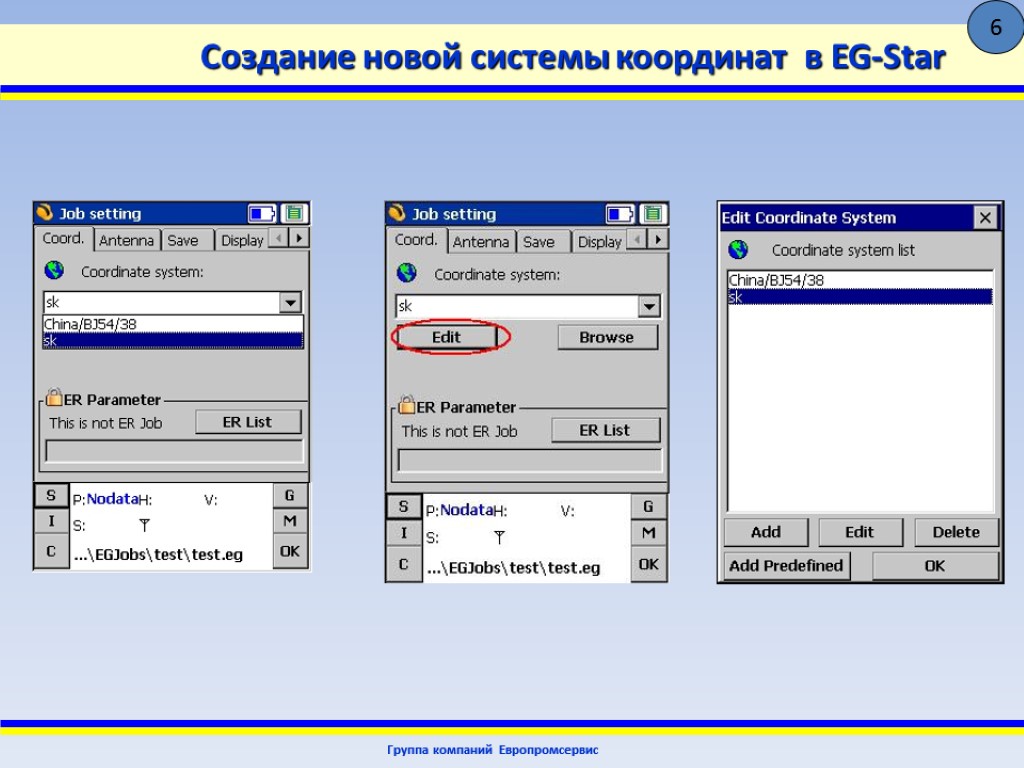Click green list icon in left Job setting titlebar

[x=295, y=214]
